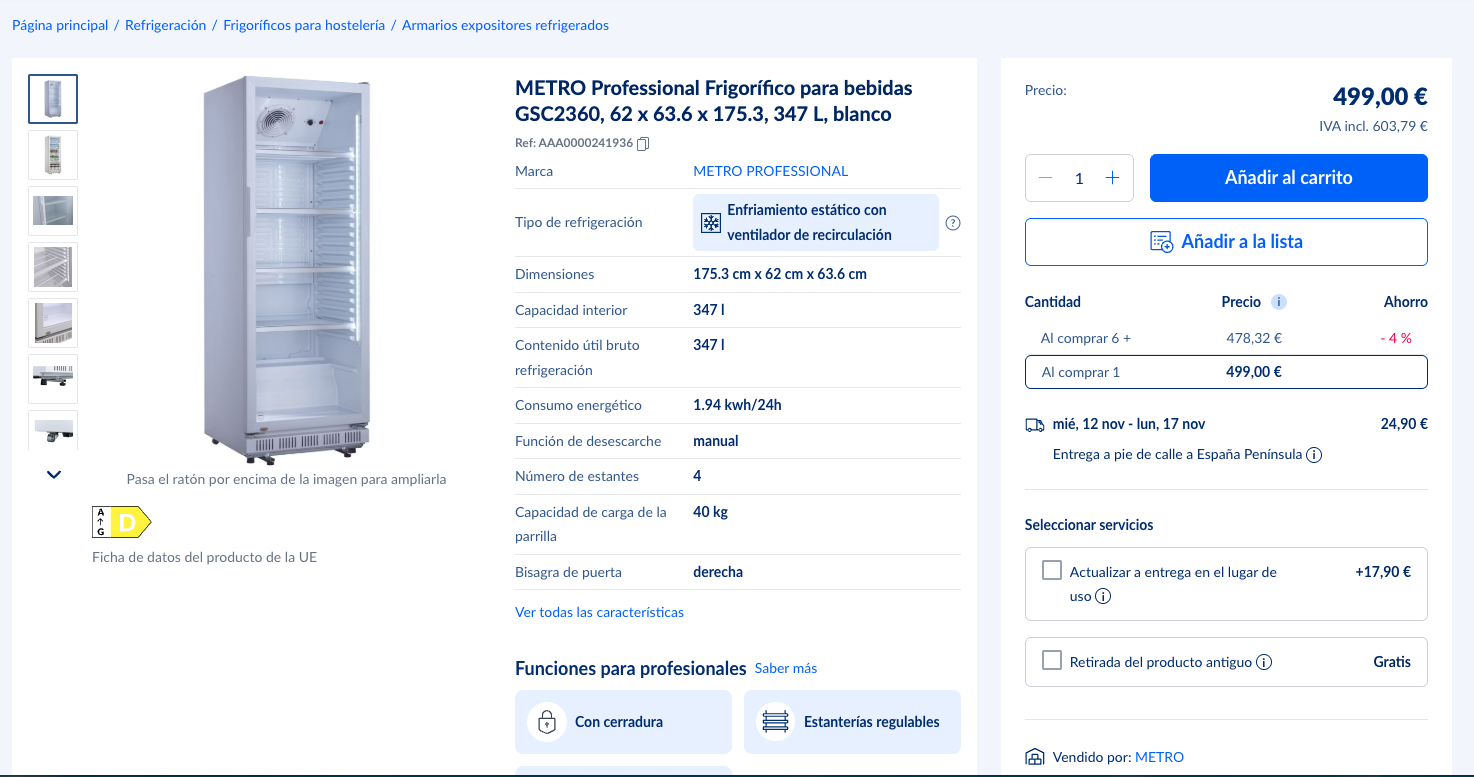Select first fridge thumbnail
Viewport: 1474px width, 777px height.
(x=53, y=99)
